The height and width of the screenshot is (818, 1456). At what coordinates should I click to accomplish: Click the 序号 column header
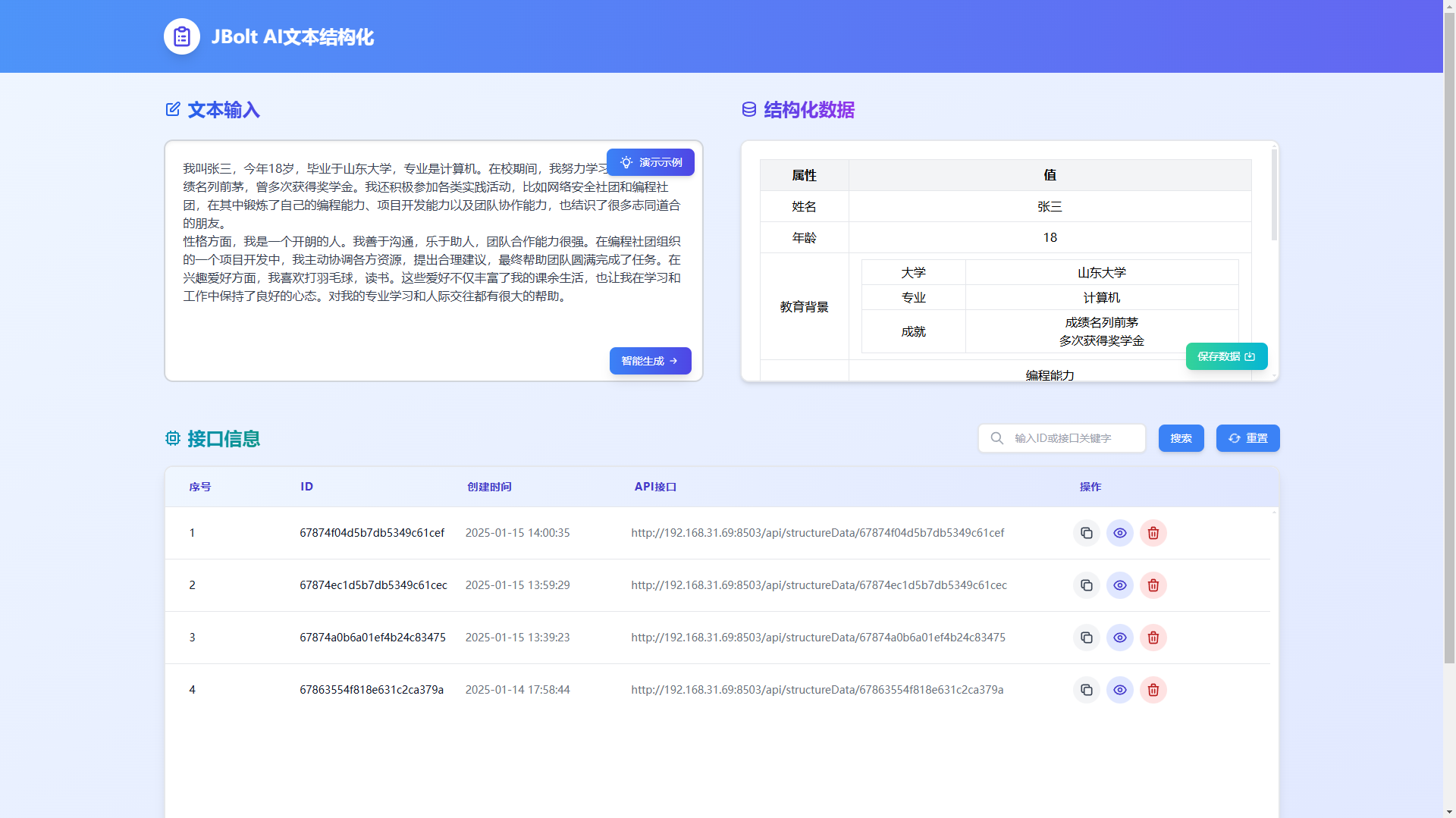point(200,487)
